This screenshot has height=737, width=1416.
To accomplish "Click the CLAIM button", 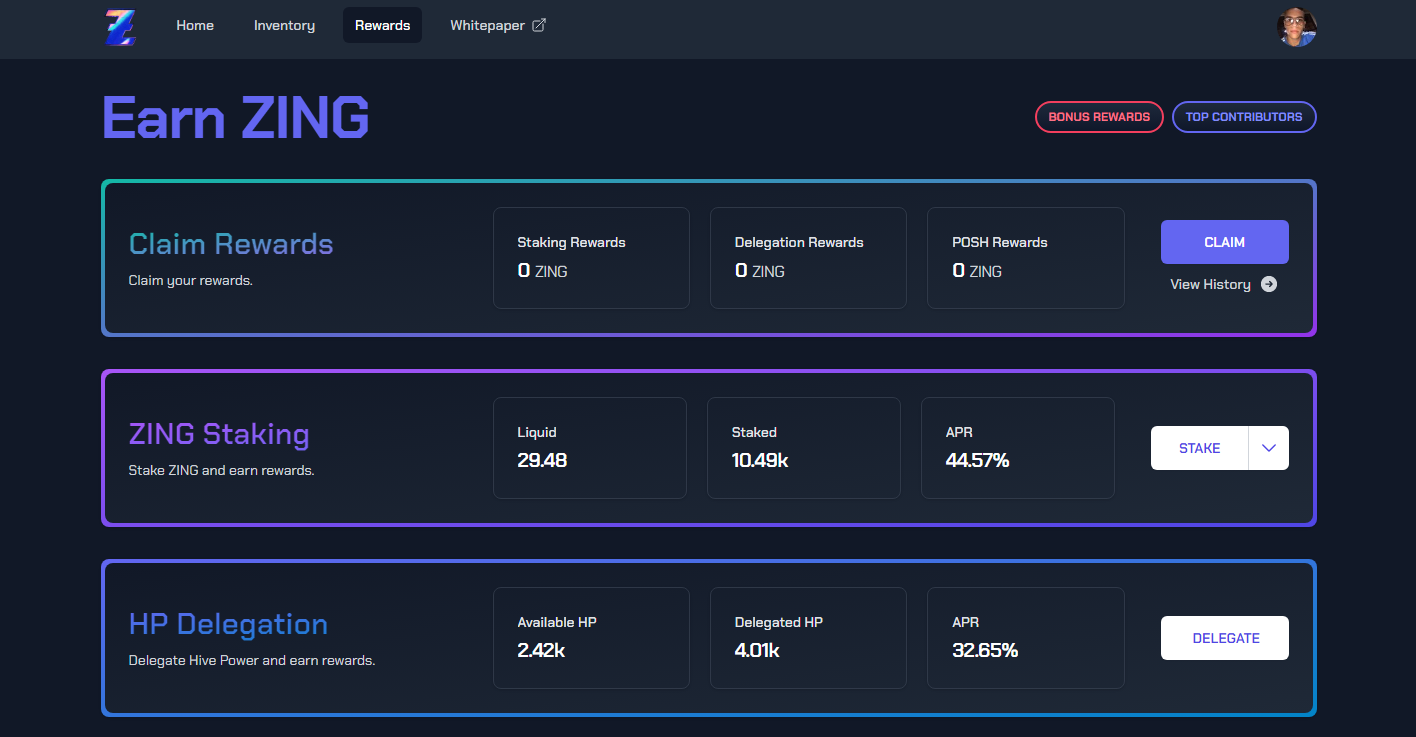I will click(1224, 242).
